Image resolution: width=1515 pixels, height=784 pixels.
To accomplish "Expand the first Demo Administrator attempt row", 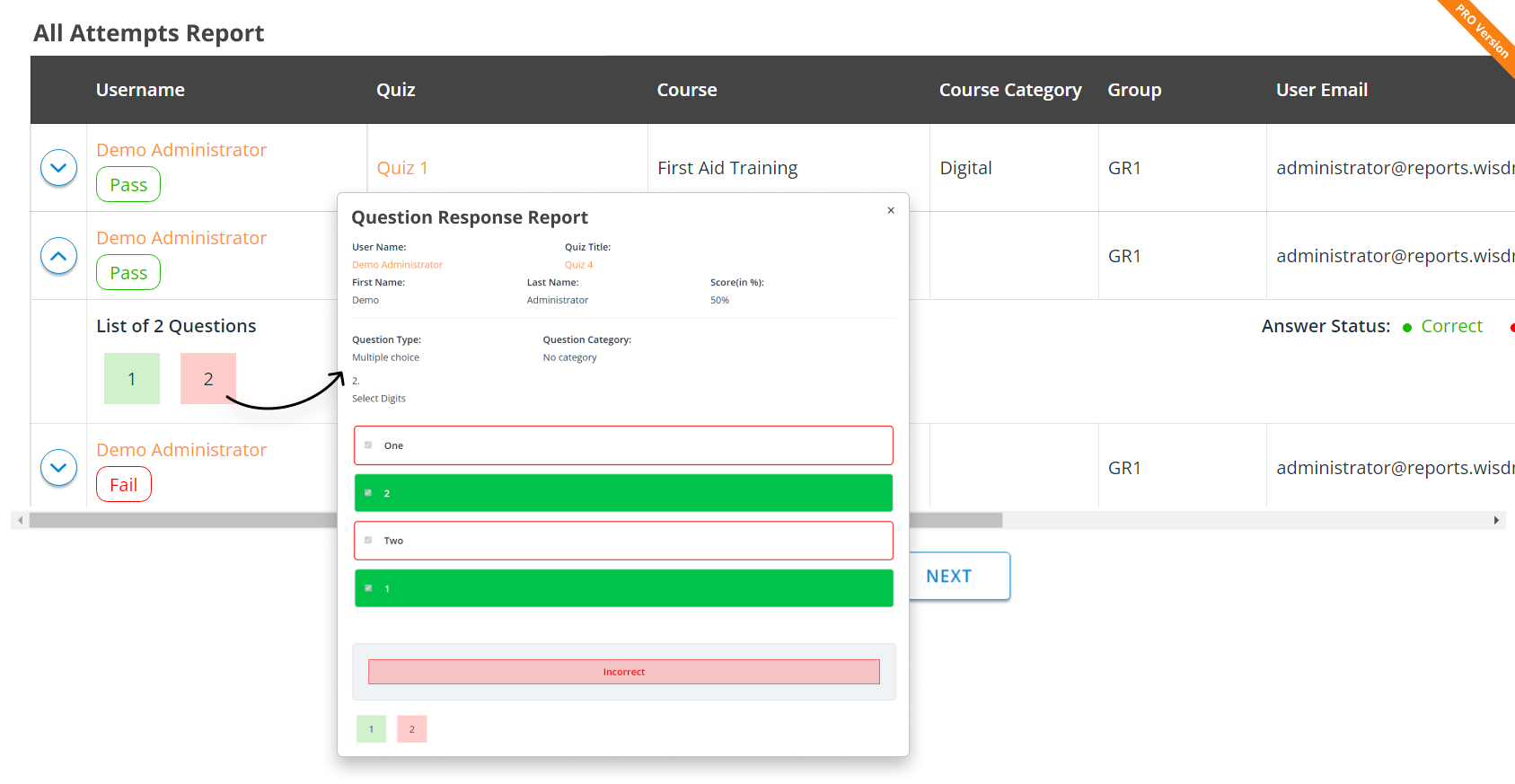I will (x=58, y=168).
